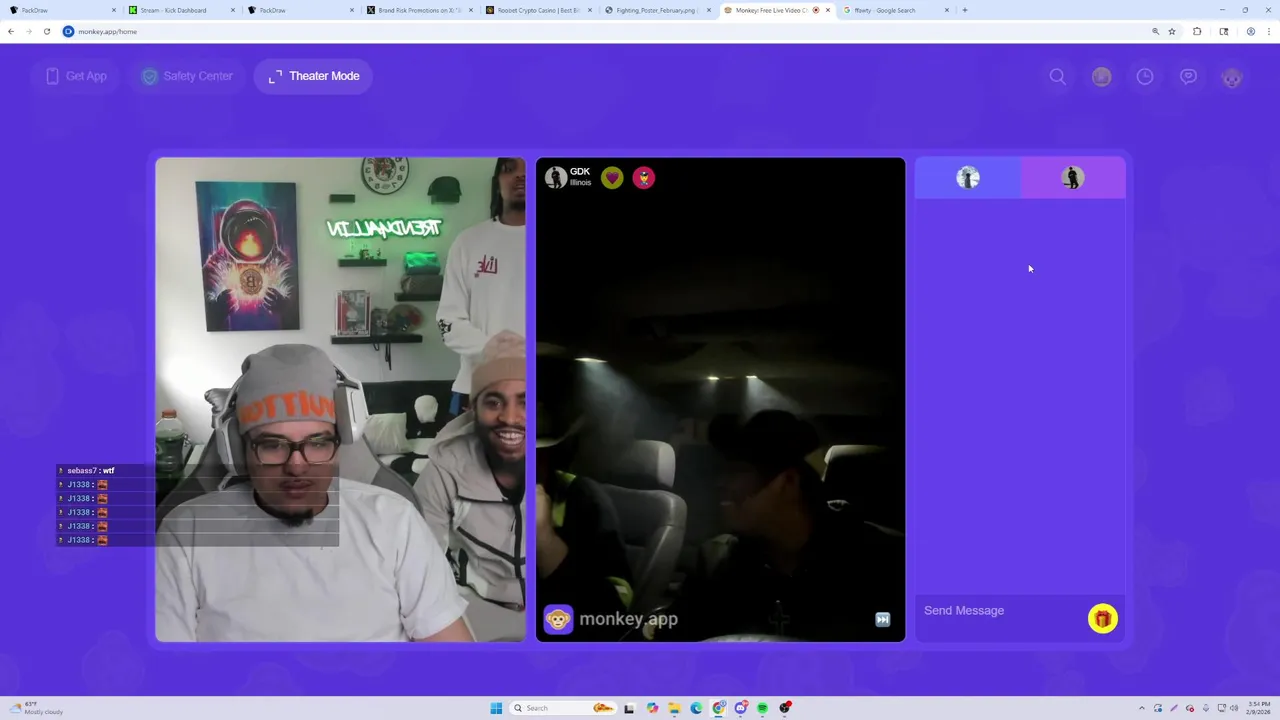Image resolution: width=1280 pixels, height=720 pixels.
Task: Open Chrome side panel icon
Action: [x=1223, y=31]
